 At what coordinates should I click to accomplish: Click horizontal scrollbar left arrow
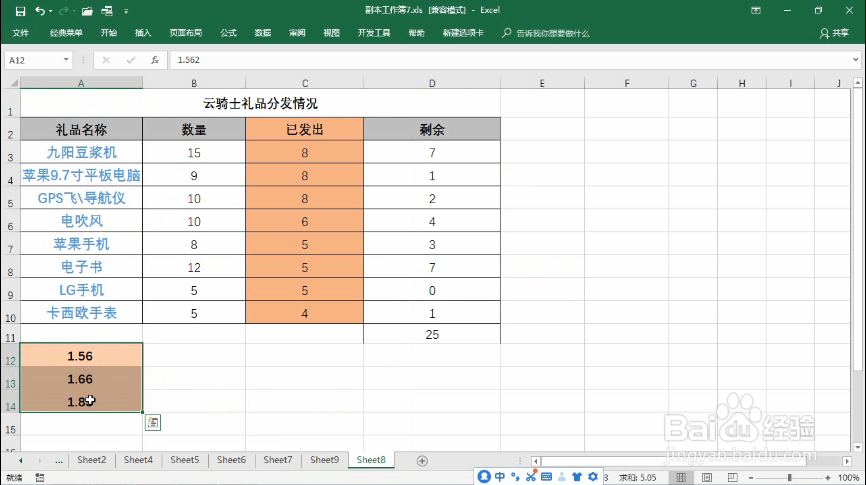[x=535, y=461]
